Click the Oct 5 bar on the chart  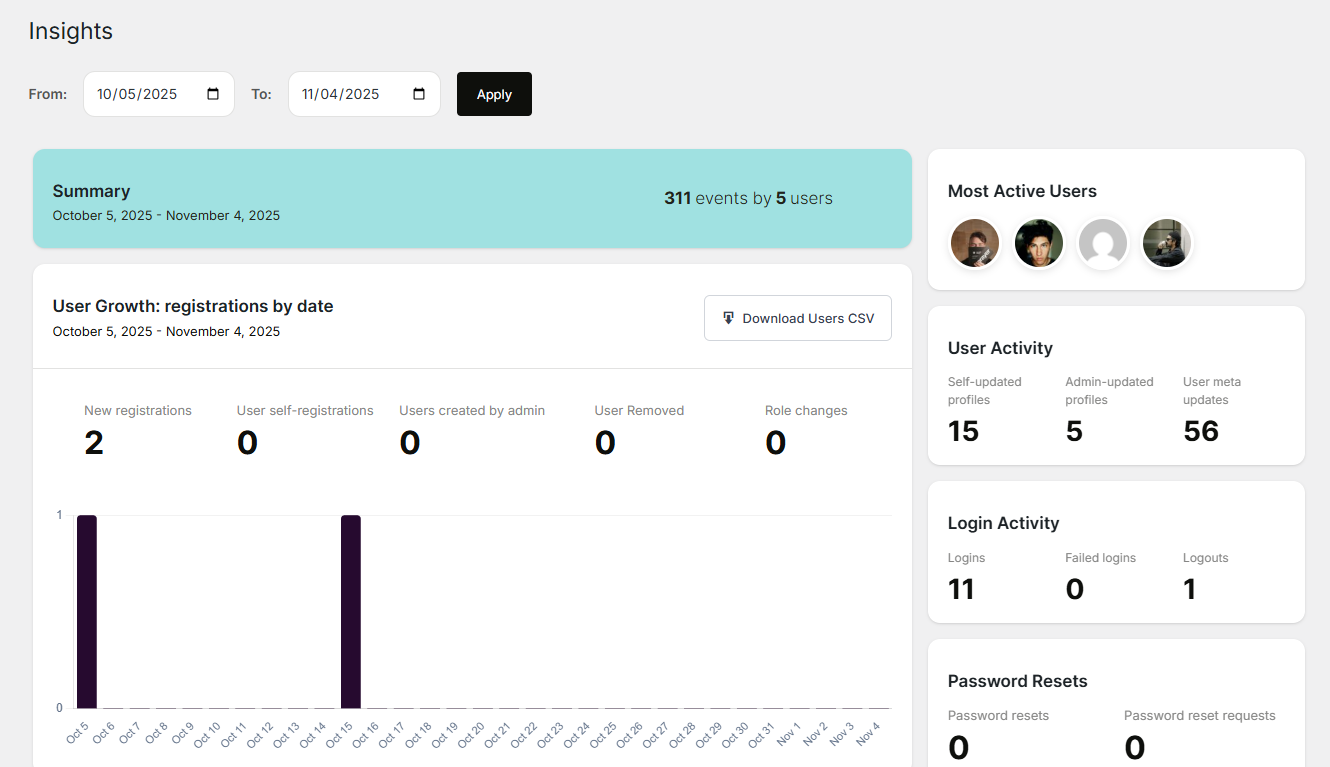point(87,610)
